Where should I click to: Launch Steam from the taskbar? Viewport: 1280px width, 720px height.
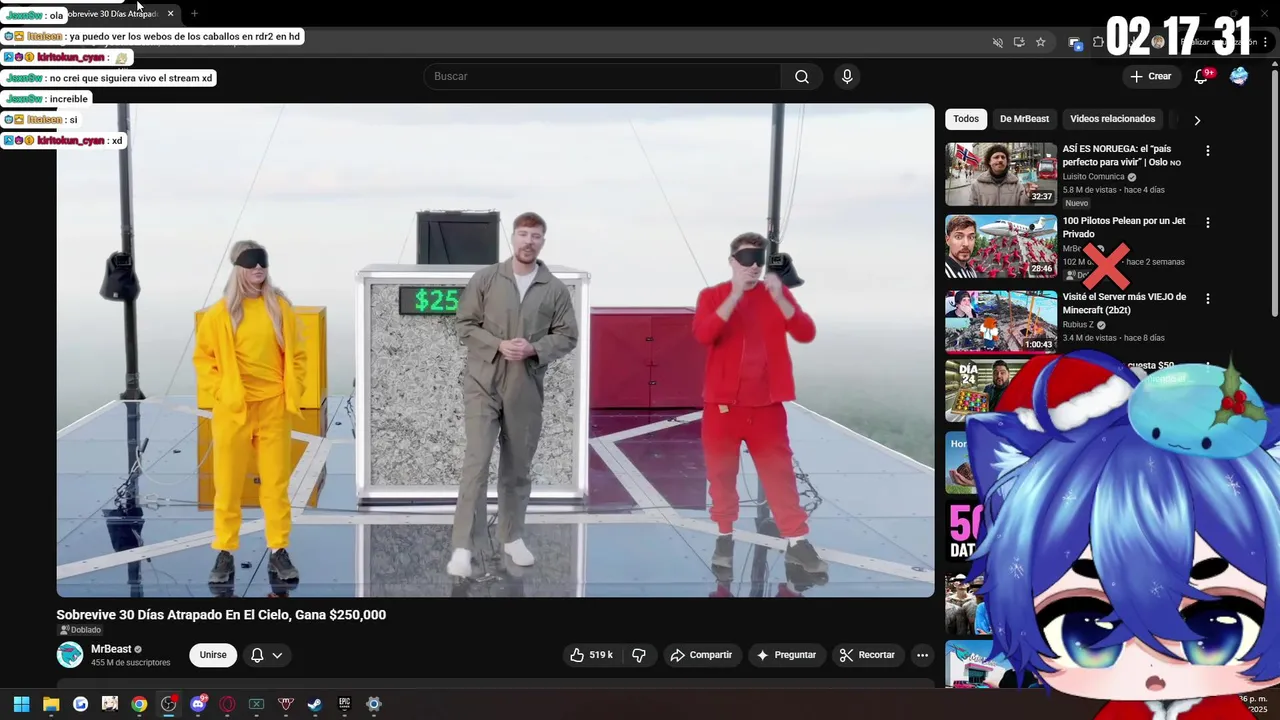[315, 704]
